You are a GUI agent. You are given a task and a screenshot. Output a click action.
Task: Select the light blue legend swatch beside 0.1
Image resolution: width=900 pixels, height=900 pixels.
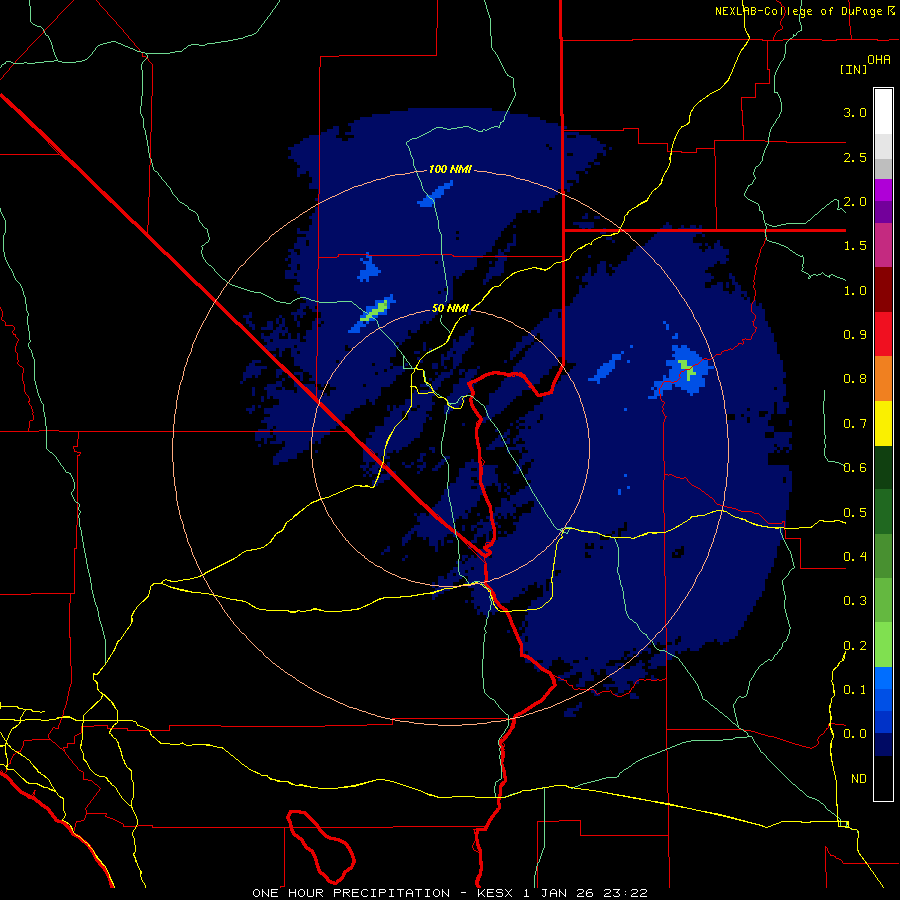coord(883,678)
